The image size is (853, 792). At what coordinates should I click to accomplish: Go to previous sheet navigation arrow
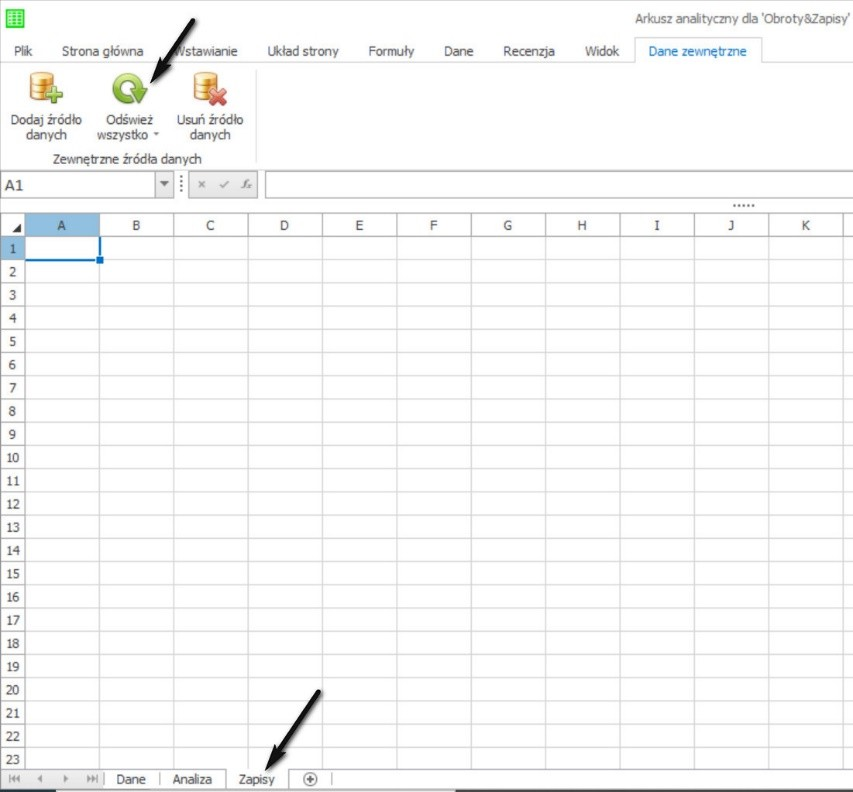pyautogui.click(x=40, y=779)
